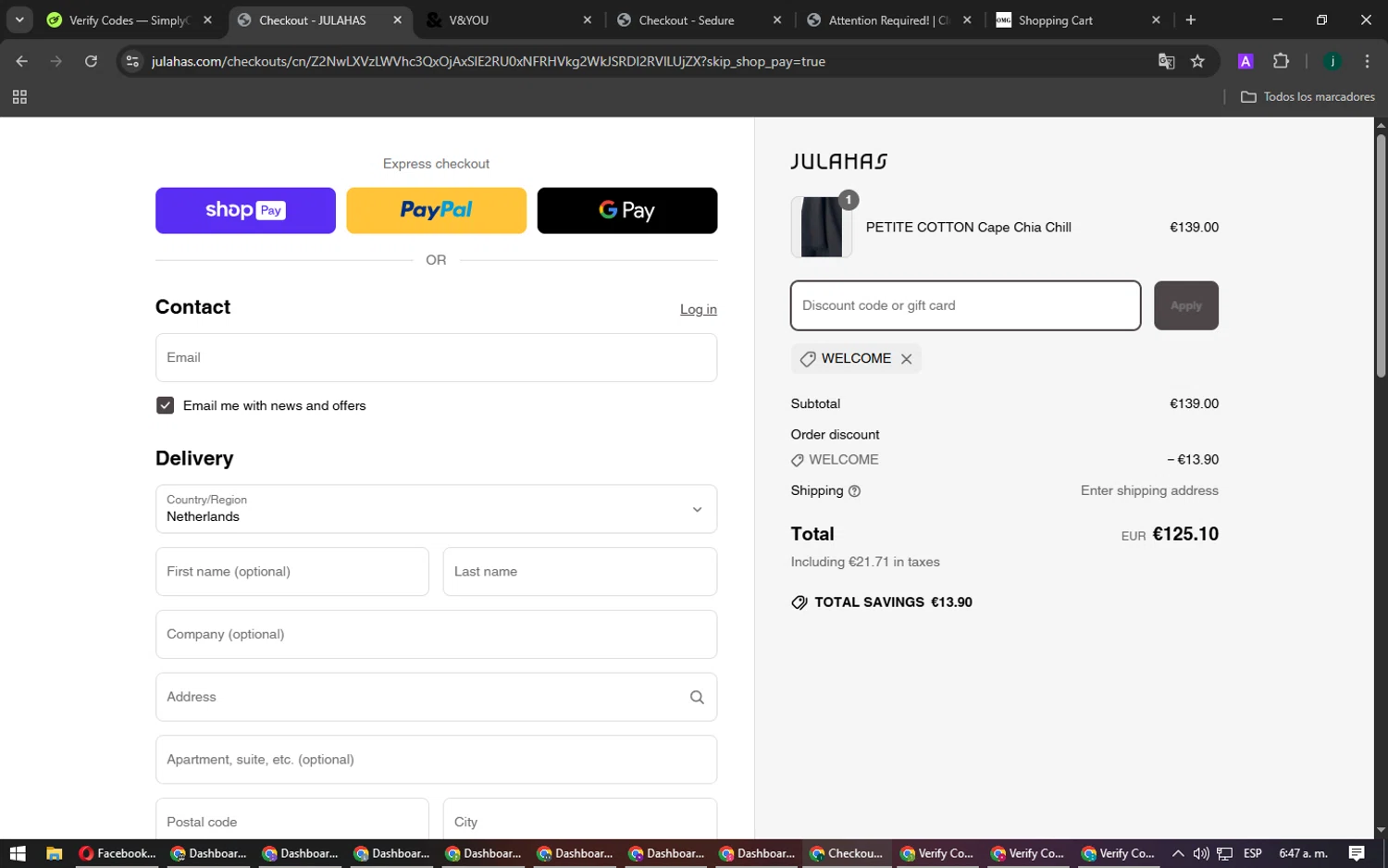Focus the Address field
1388x868 pixels.
(436, 697)
